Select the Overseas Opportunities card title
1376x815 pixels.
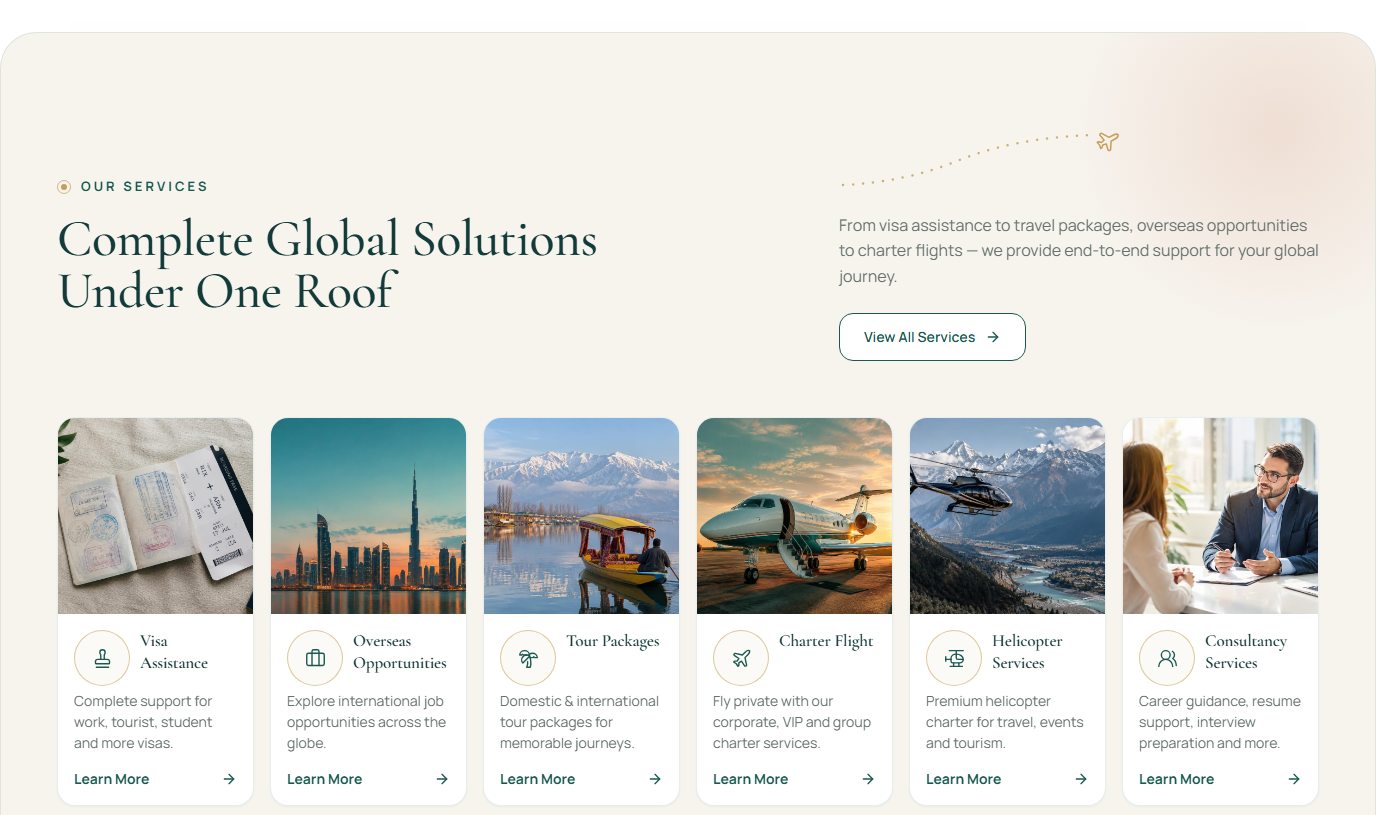(400, 652)
